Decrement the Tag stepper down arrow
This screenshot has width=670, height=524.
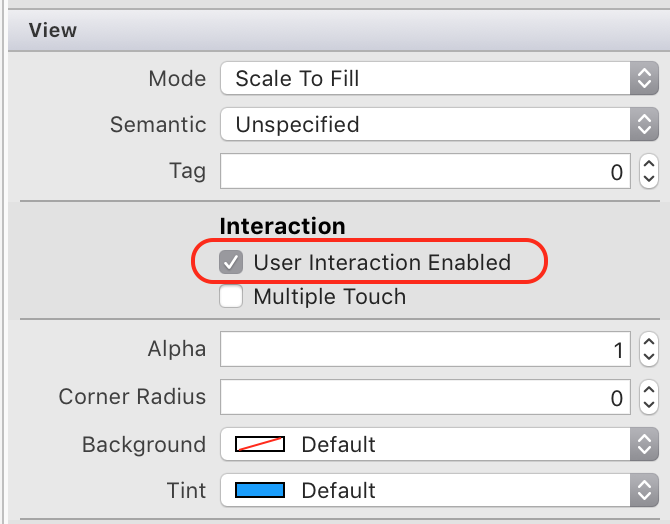648,178
